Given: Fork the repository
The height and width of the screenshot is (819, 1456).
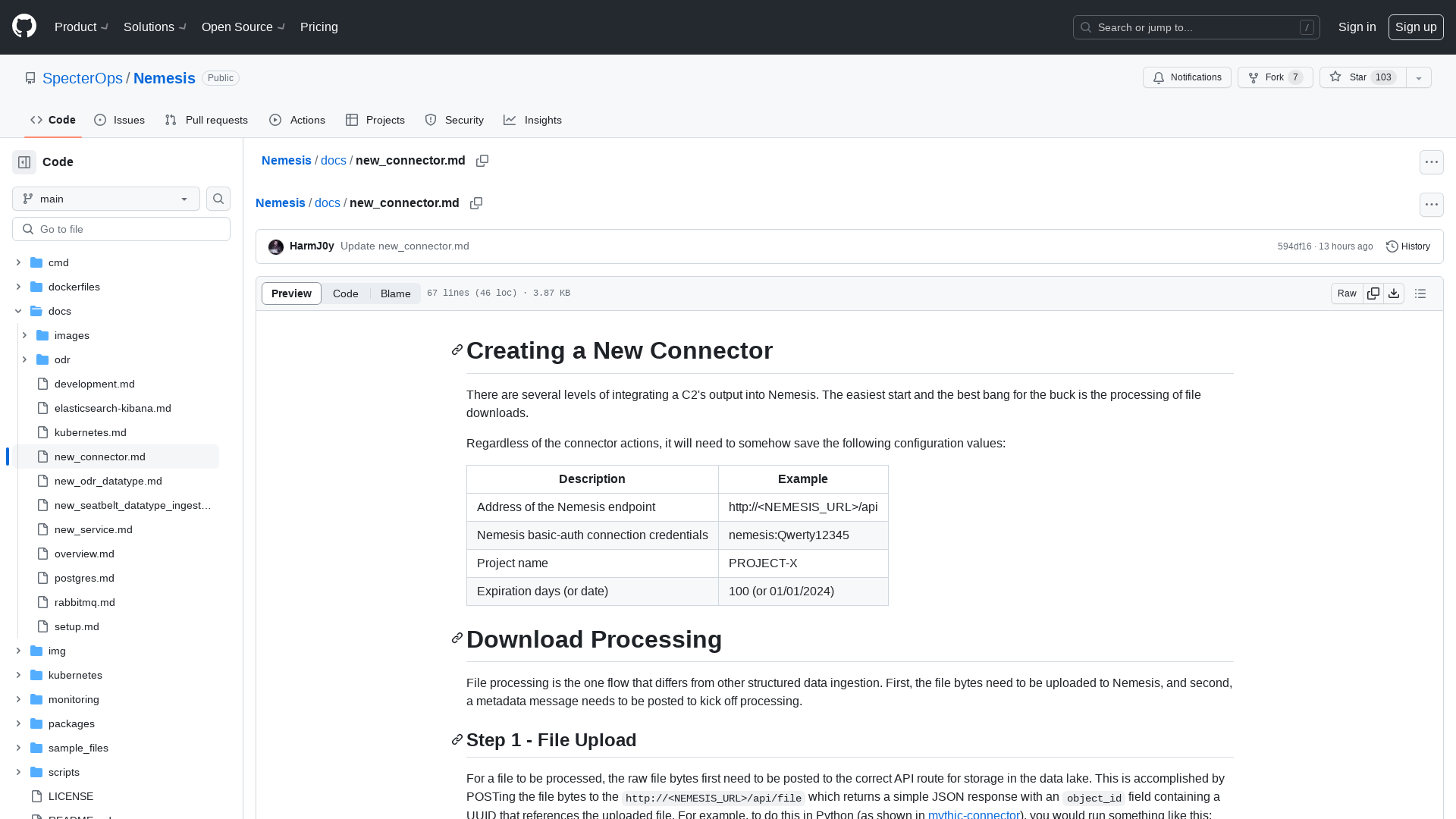Looking at the screenshot, I should point(1276,77).
